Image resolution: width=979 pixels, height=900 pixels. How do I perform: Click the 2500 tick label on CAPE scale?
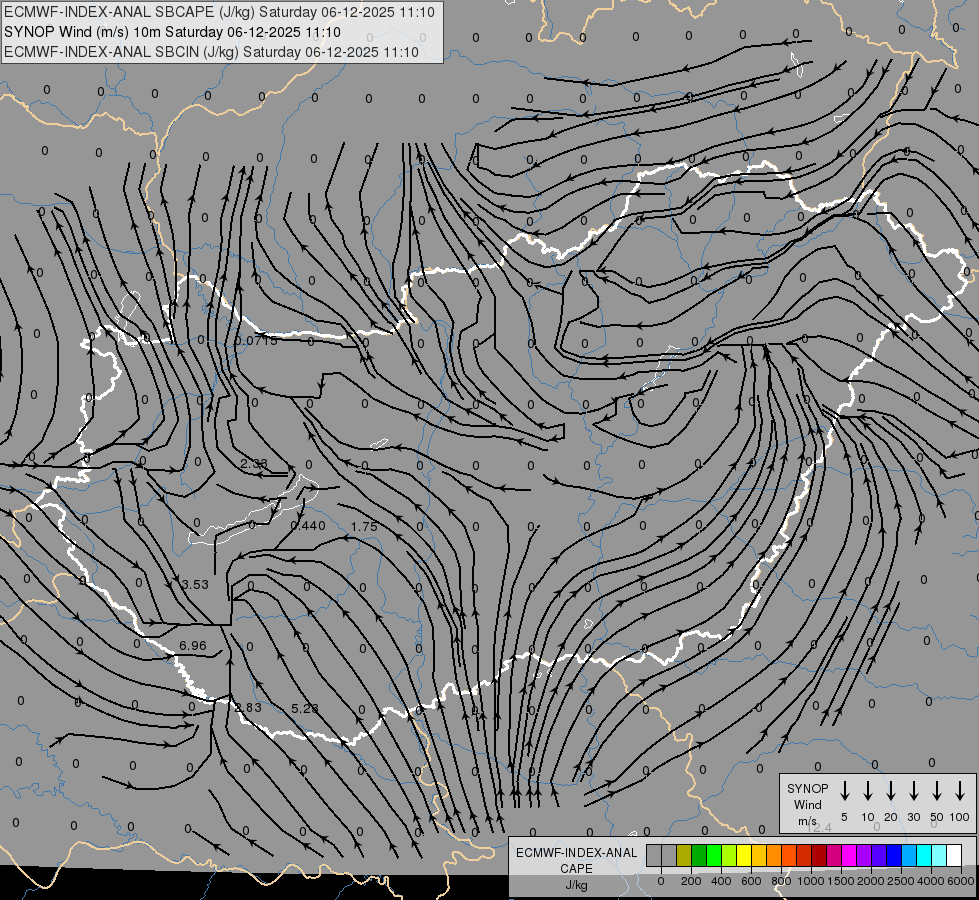[901, 881]
